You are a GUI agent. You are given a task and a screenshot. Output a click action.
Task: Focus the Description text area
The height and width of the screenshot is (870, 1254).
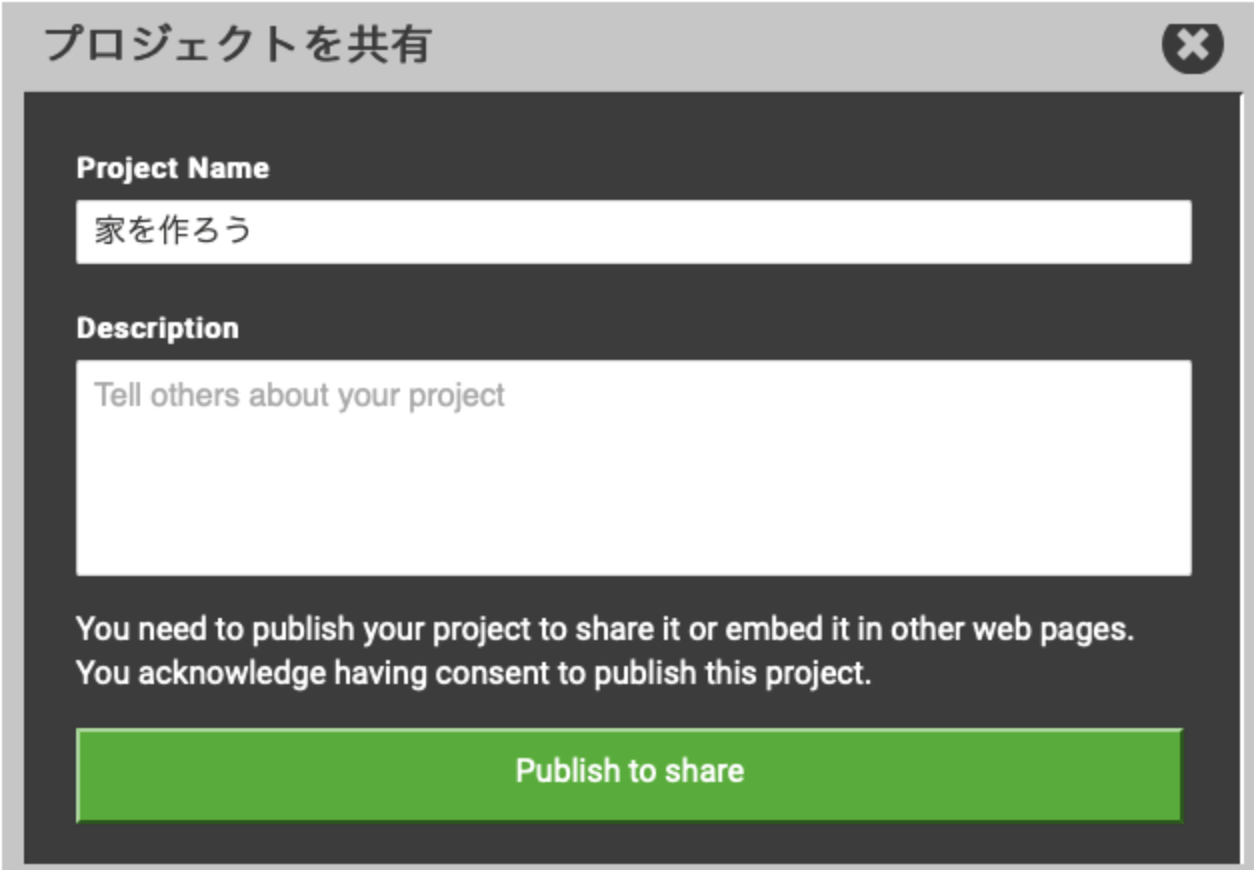(633, 467)
